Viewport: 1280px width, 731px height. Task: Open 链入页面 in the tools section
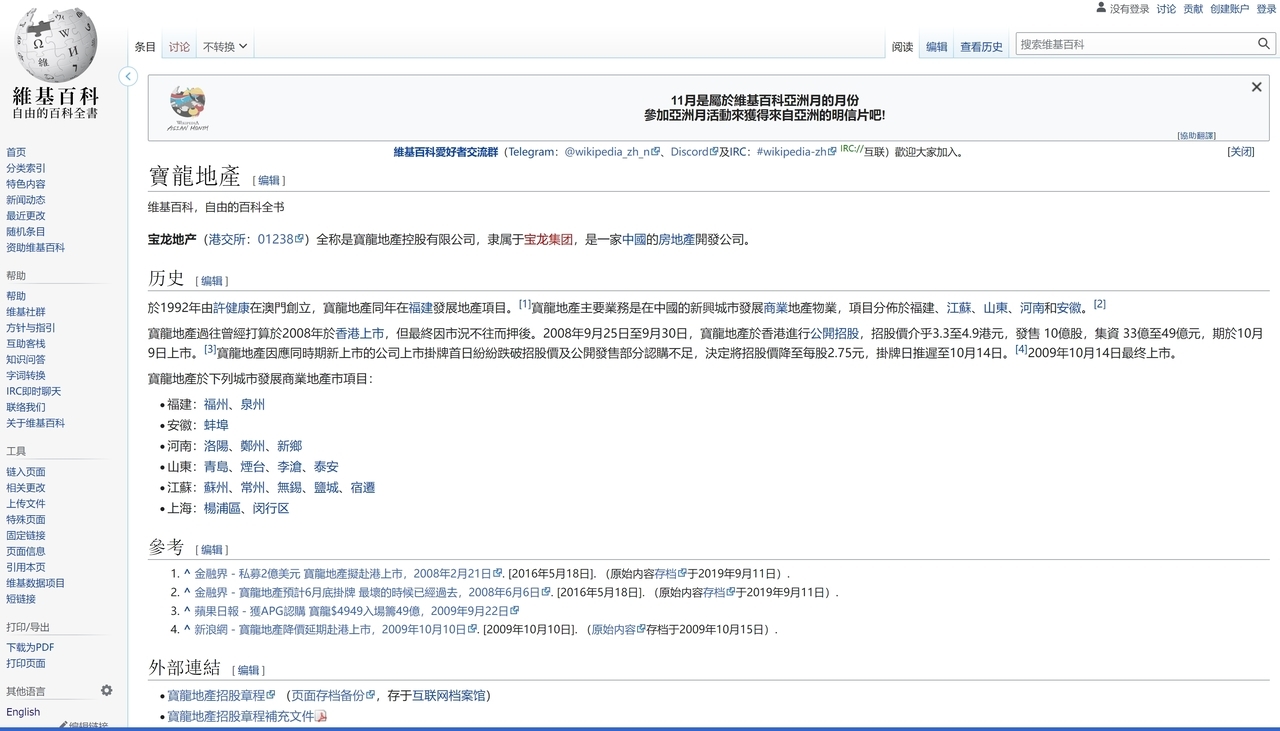click(x=26, y=471)
